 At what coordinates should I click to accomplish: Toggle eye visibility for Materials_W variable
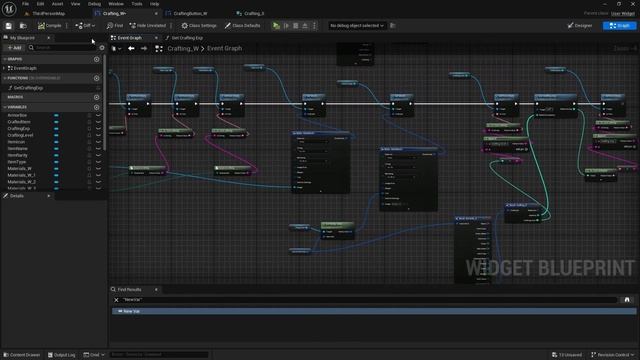[98, 169]
